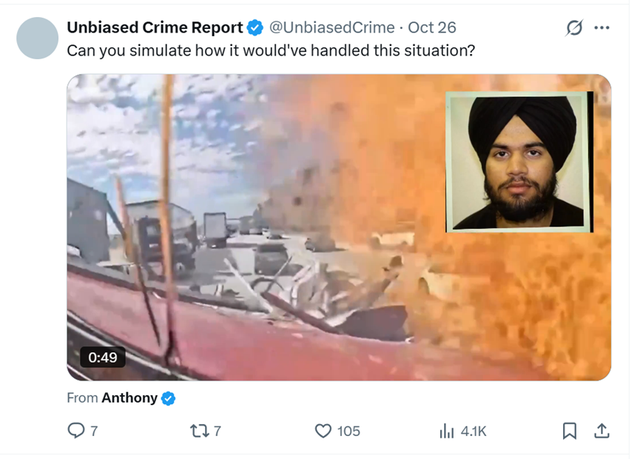Open video source Anthony's profile

click(129, 398)
